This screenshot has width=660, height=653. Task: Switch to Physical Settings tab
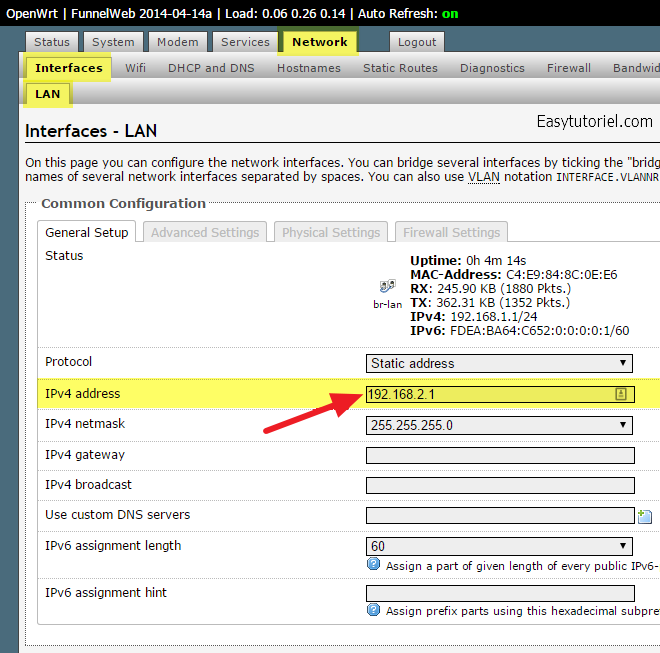pos(331,232)
